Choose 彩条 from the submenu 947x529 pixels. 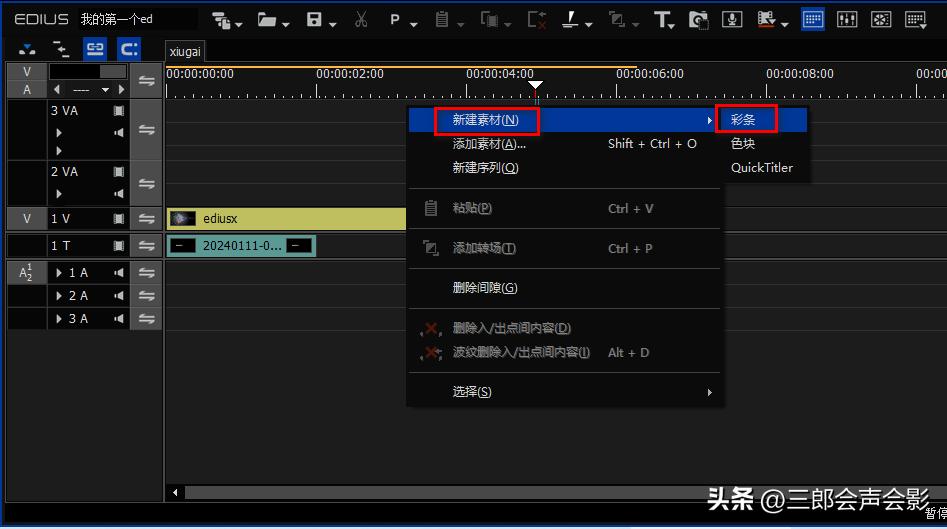pyautogui.click(x=743, y=119)
